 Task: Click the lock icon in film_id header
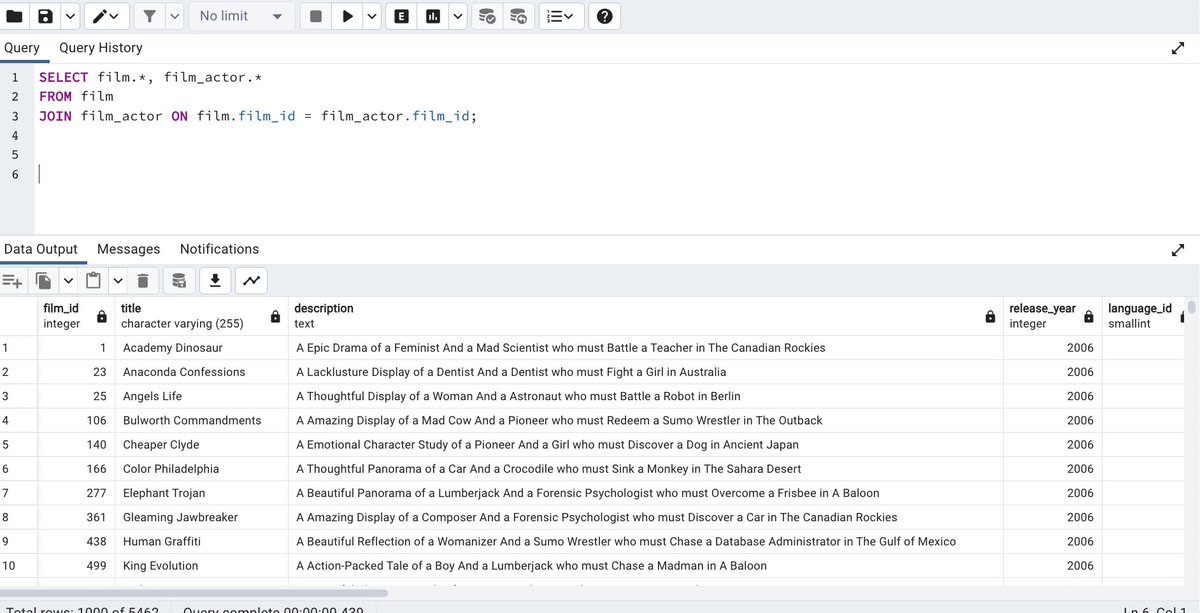pyautogui.click(x=102, y=316)
